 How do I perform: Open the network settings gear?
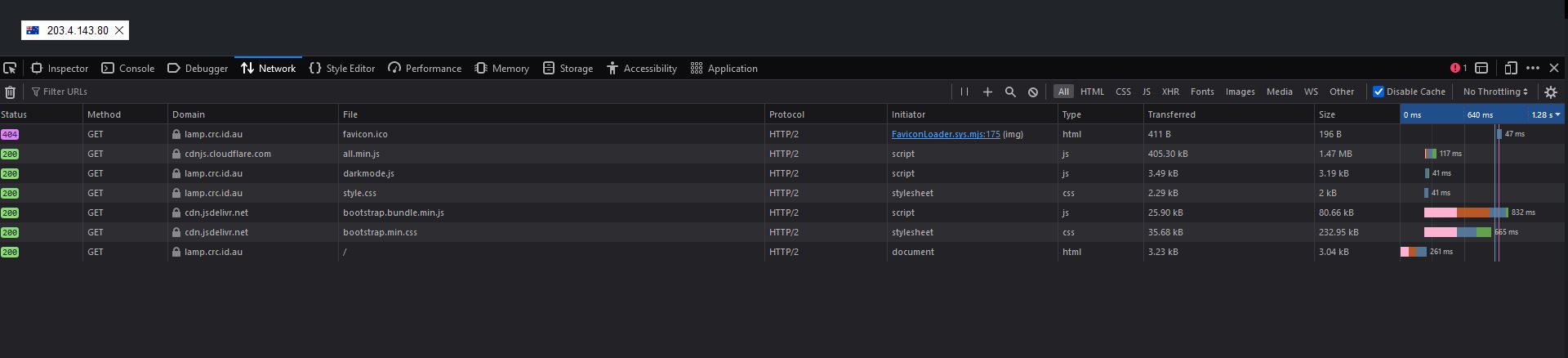tap(1551, 92)
